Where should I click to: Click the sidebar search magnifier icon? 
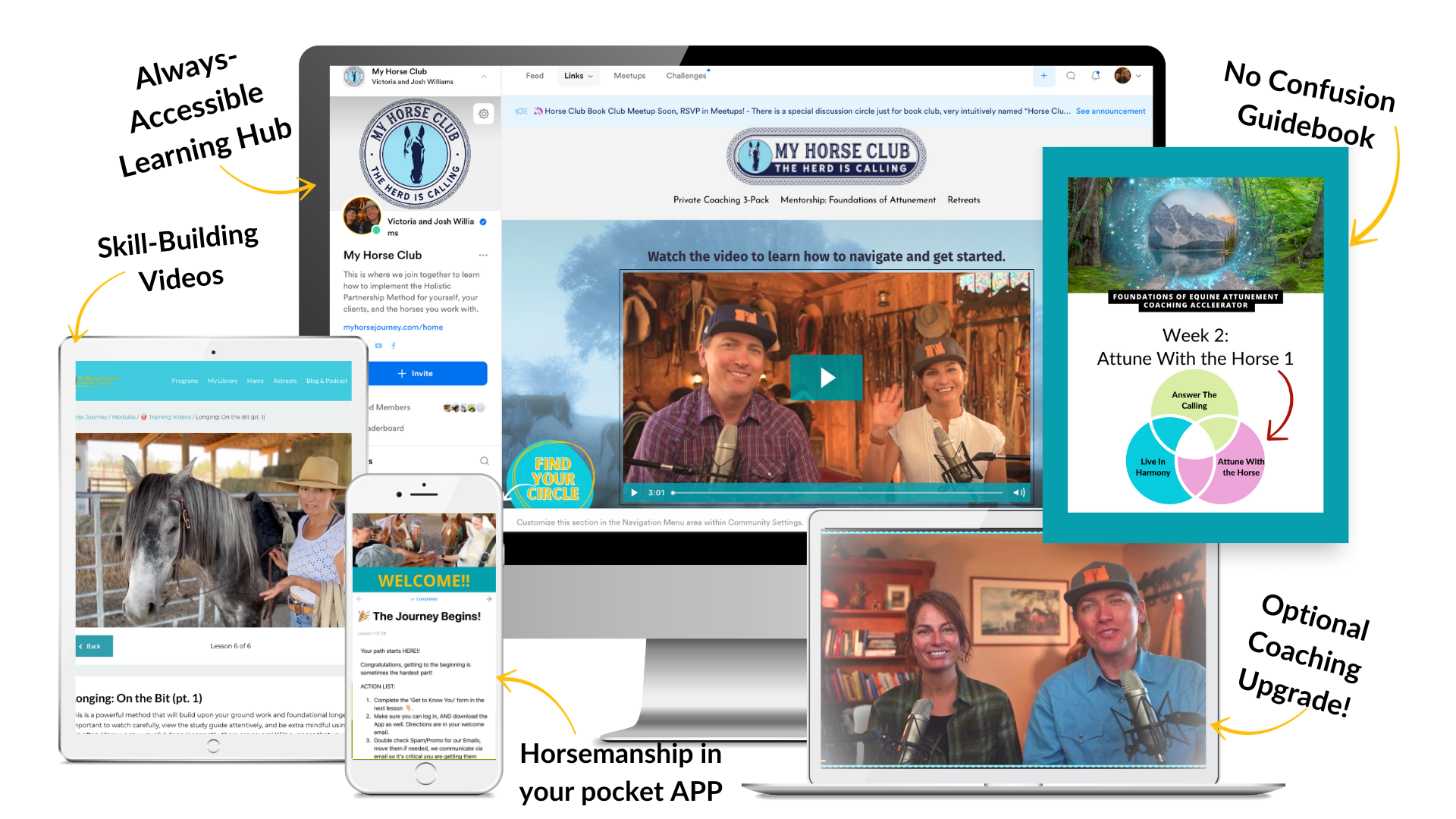click(484, 461)
